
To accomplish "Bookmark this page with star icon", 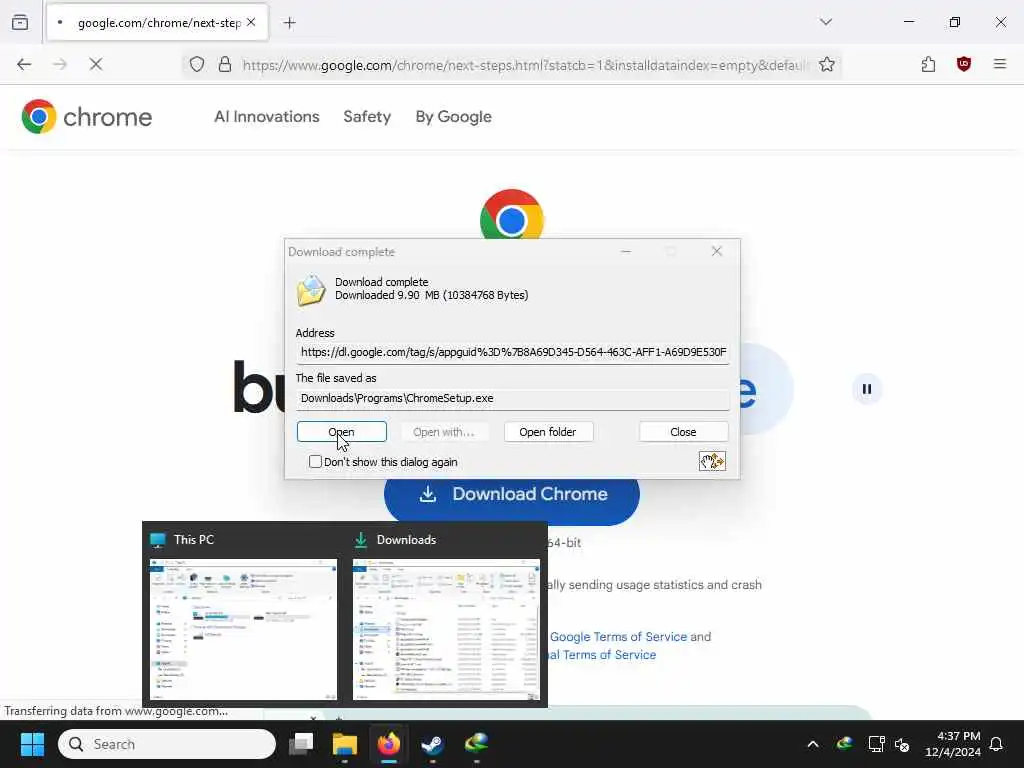I will (827, 64).
